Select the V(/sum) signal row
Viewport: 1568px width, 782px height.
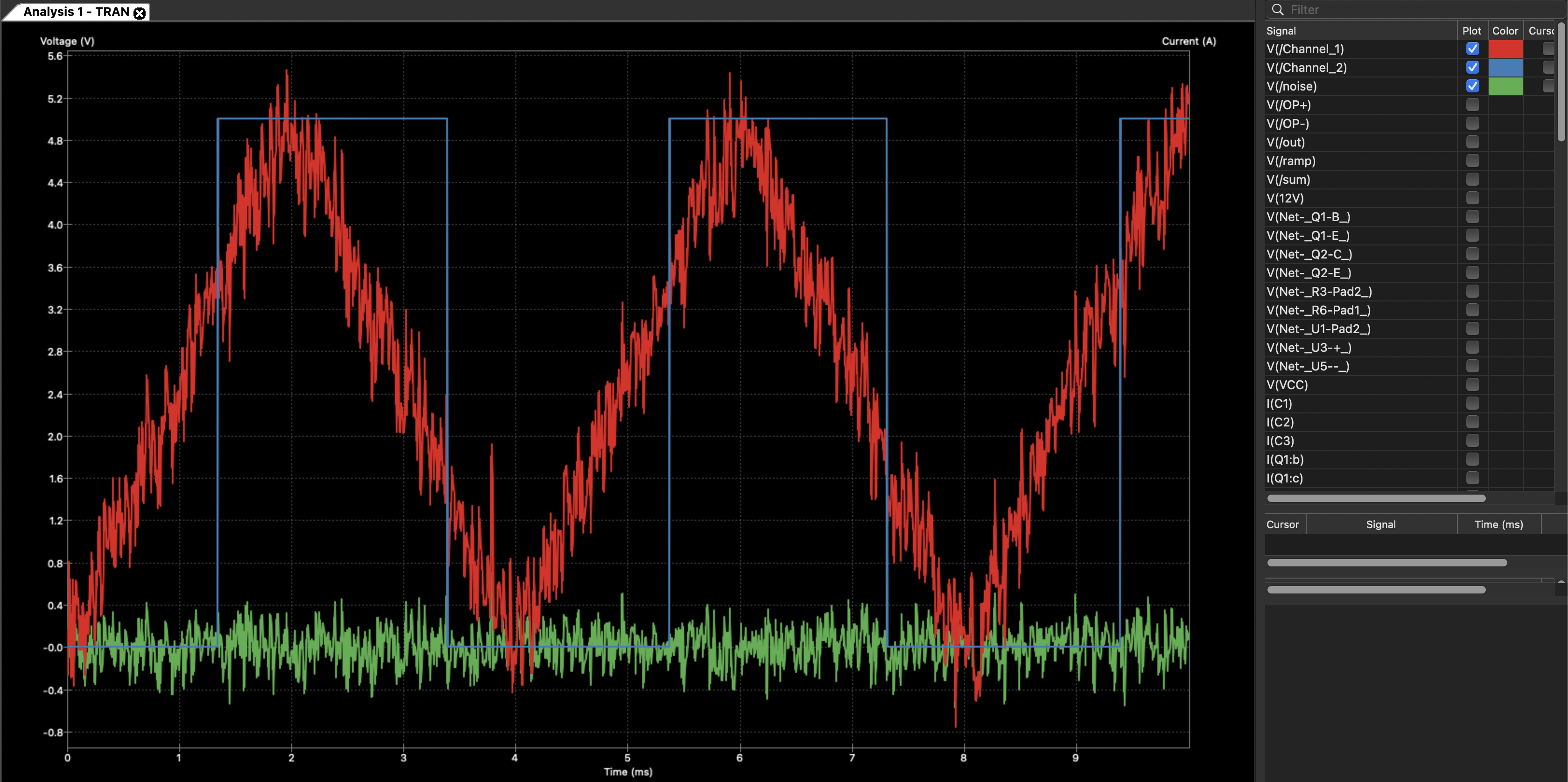pos(1288,180)
